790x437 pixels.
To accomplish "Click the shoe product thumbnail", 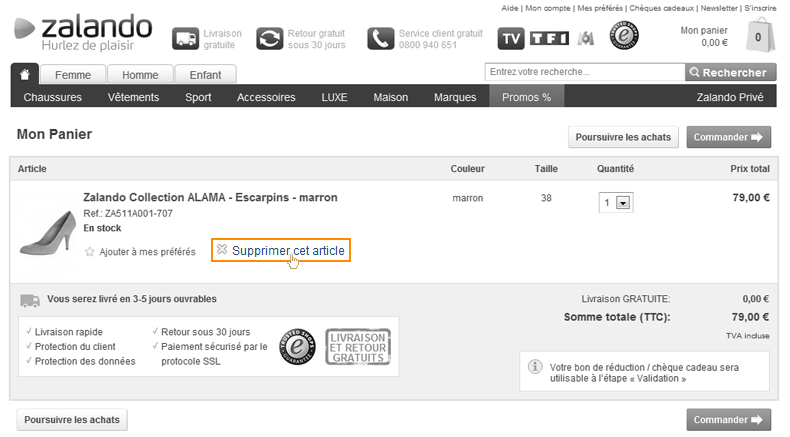I will pos(48,233).
